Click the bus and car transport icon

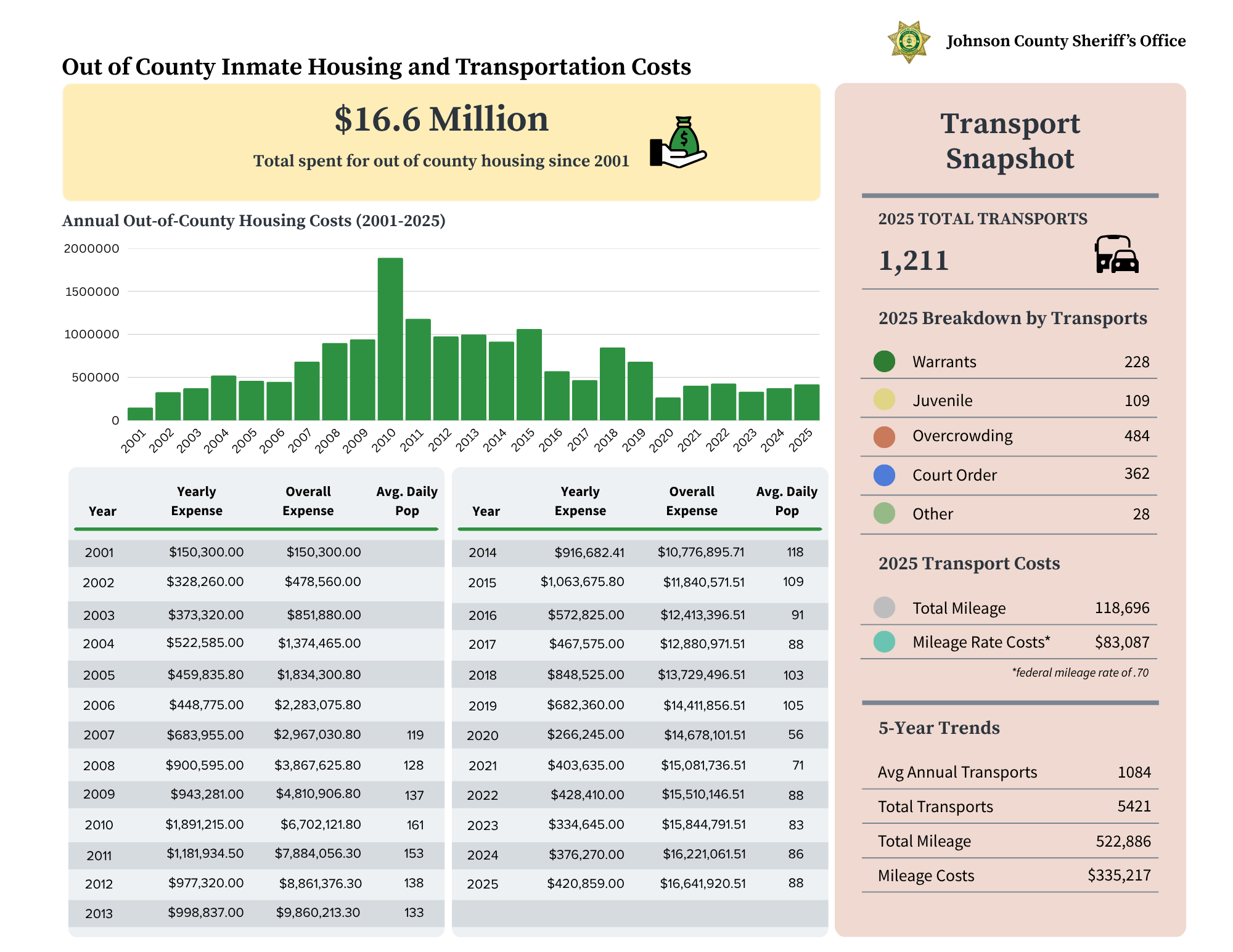(1116, 254)
